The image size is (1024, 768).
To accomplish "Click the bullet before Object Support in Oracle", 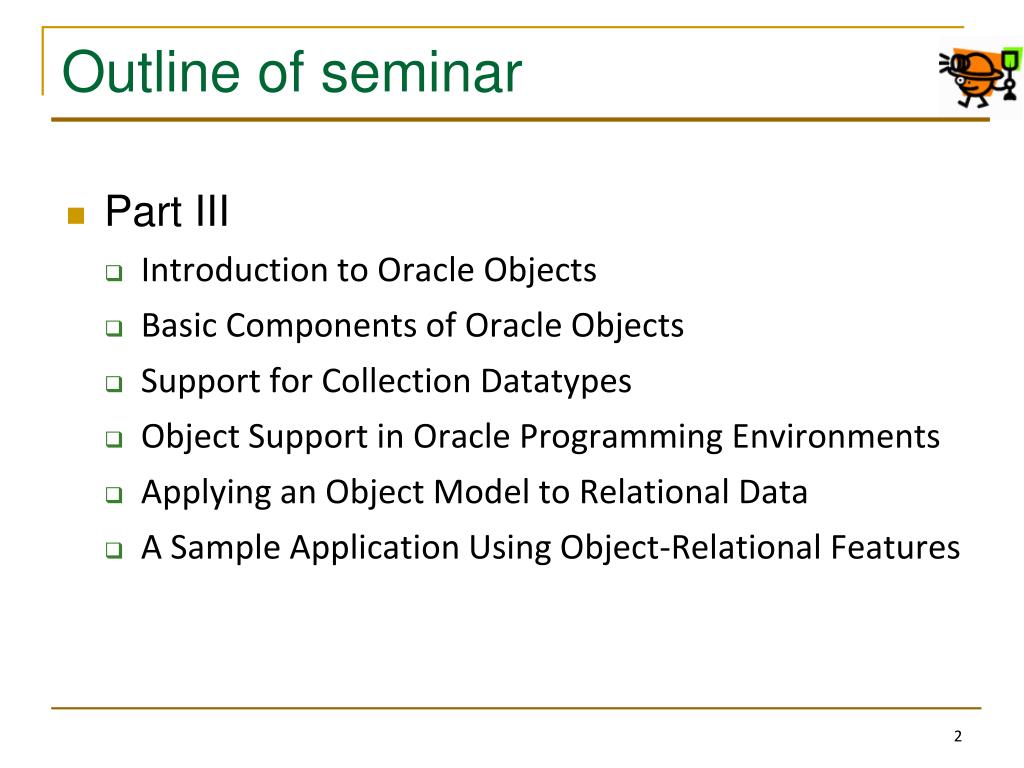I will (114, 439).
